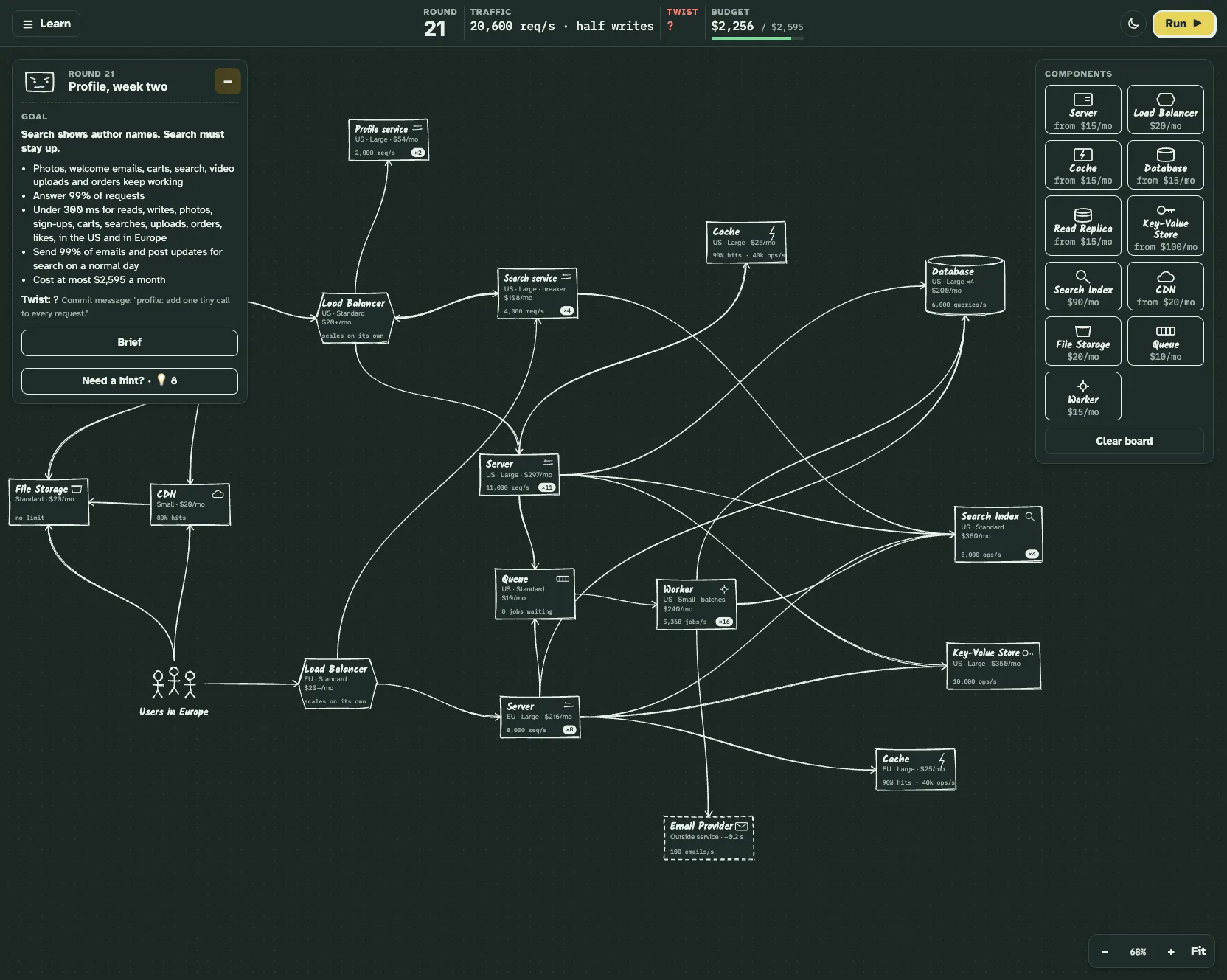Select Server component from palette
Viewport: 1227px width, 980px height.
[1082, 110]
